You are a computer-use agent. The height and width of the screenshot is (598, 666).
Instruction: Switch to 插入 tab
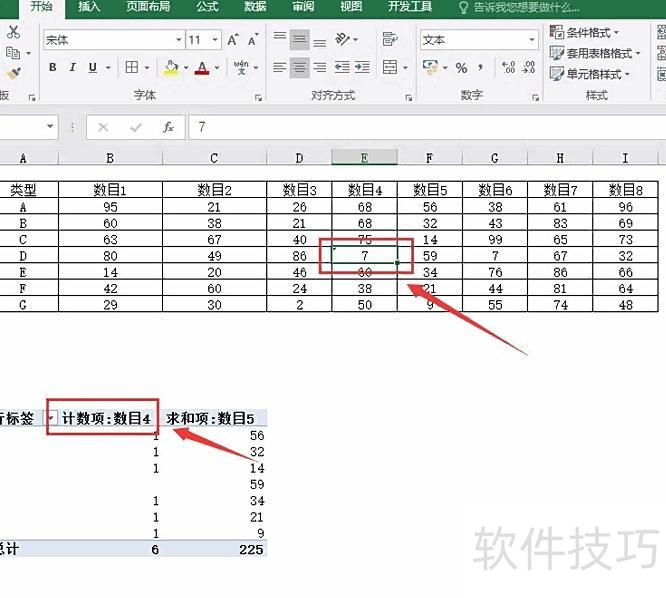(89, 6)
